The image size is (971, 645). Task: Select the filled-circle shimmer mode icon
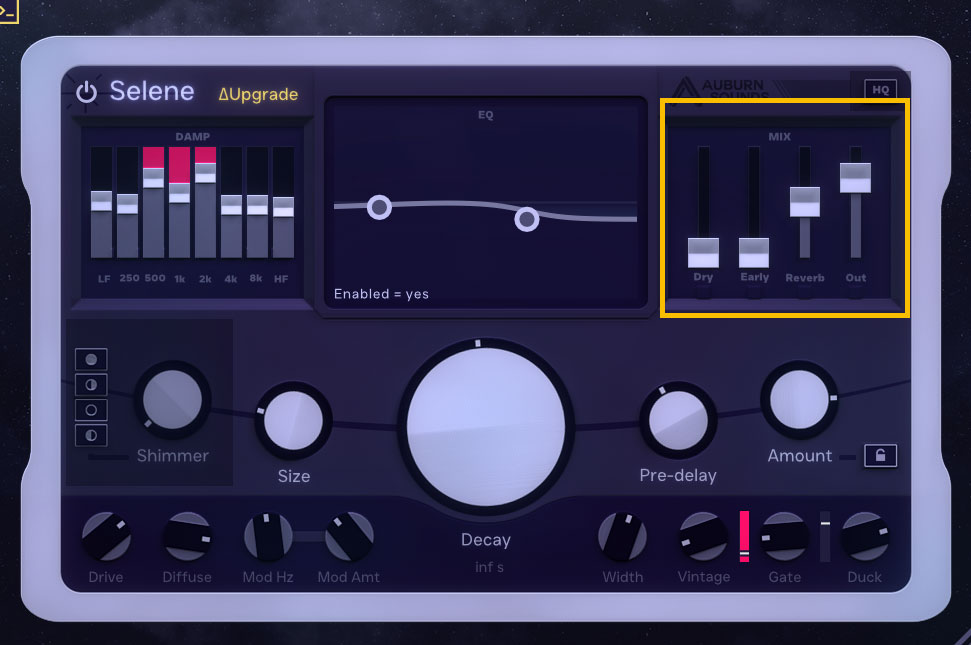(x=91, y=359)
